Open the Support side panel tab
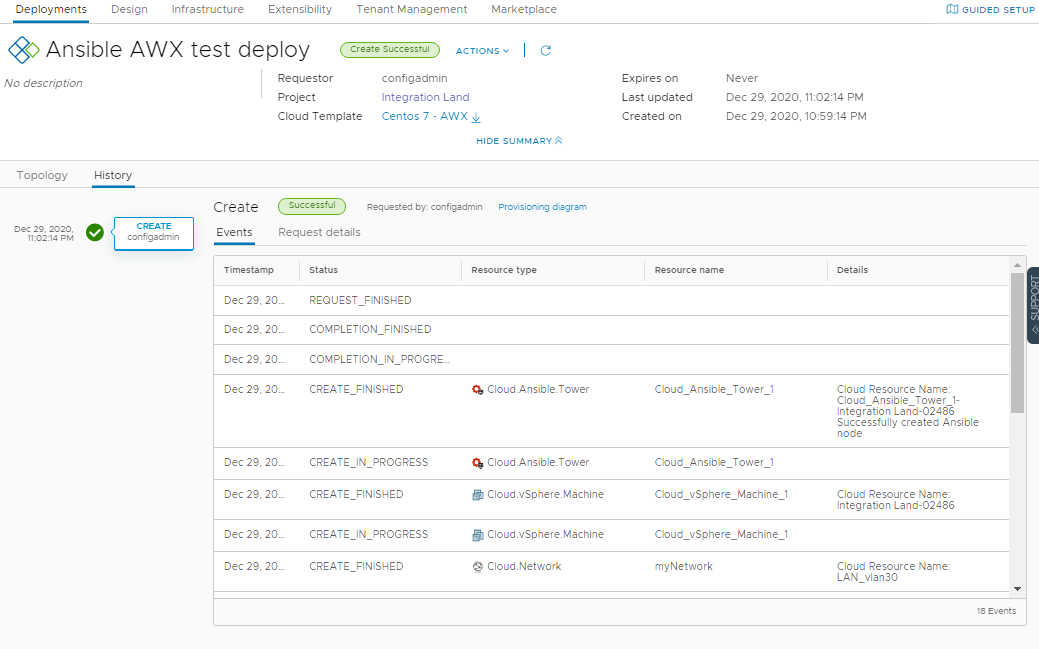The image size is (1039, 649). point(1033,305)
